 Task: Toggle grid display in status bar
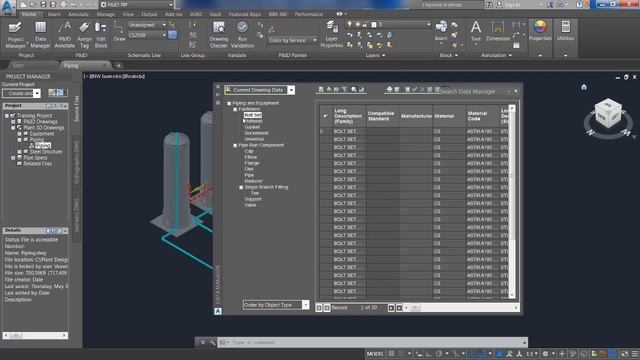[x=391, y=354]
